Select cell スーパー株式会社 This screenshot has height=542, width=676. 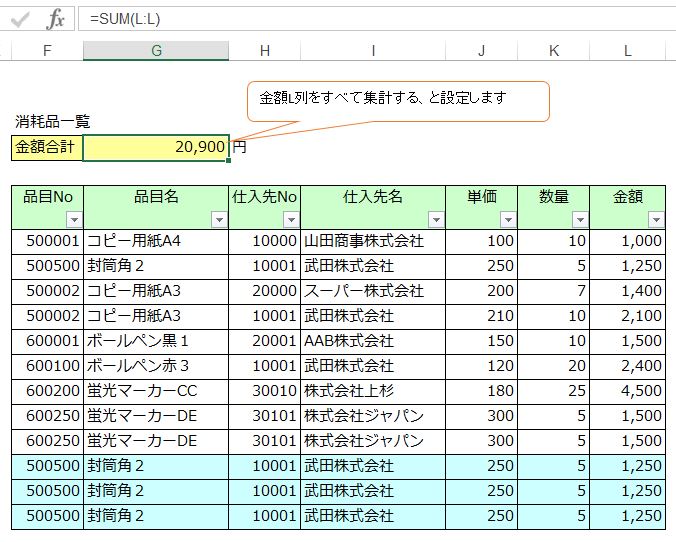click(373, 291)
